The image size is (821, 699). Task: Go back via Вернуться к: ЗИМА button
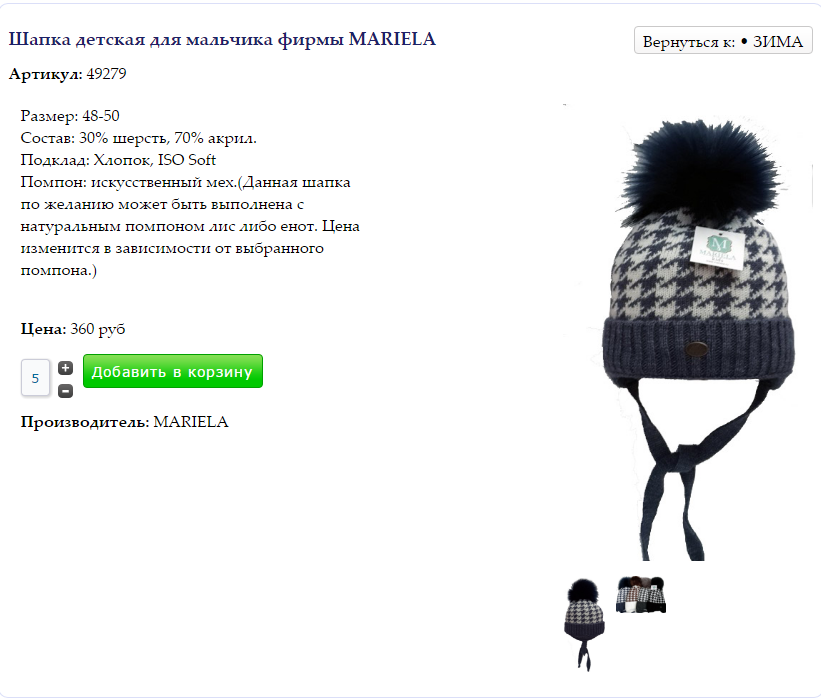point(723,41)
